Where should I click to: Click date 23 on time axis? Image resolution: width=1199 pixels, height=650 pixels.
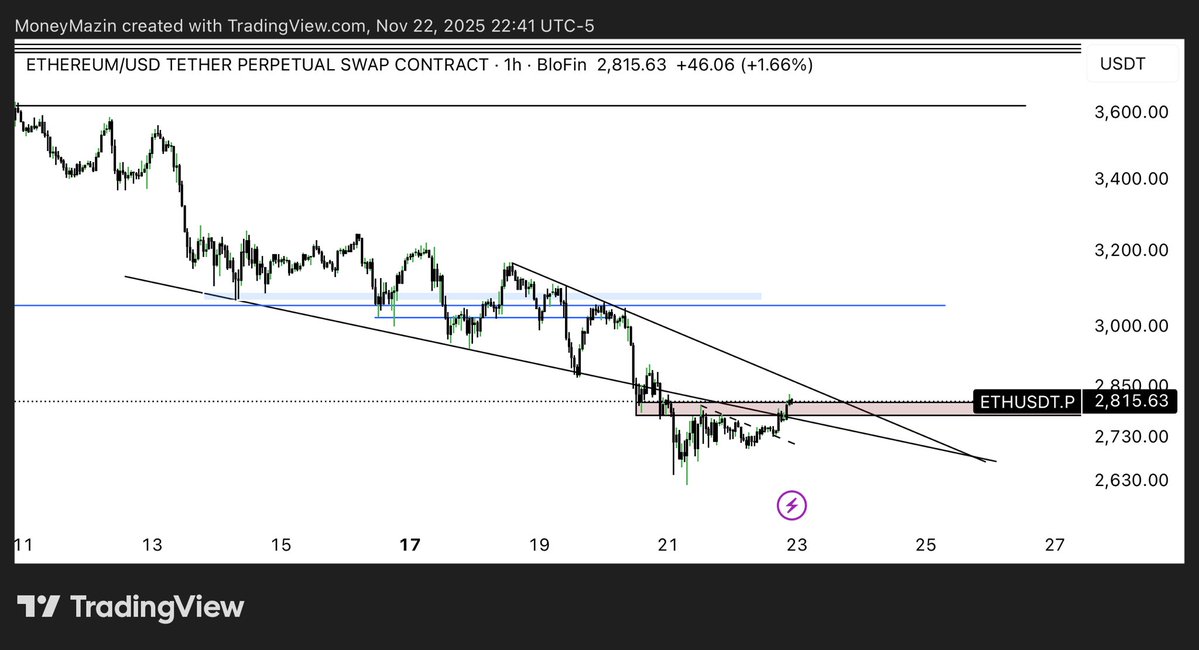pyautogui.click(x=797, y=544)
